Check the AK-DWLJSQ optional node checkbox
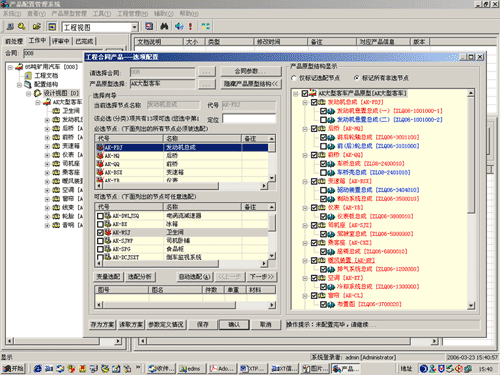 click(100, 216)
